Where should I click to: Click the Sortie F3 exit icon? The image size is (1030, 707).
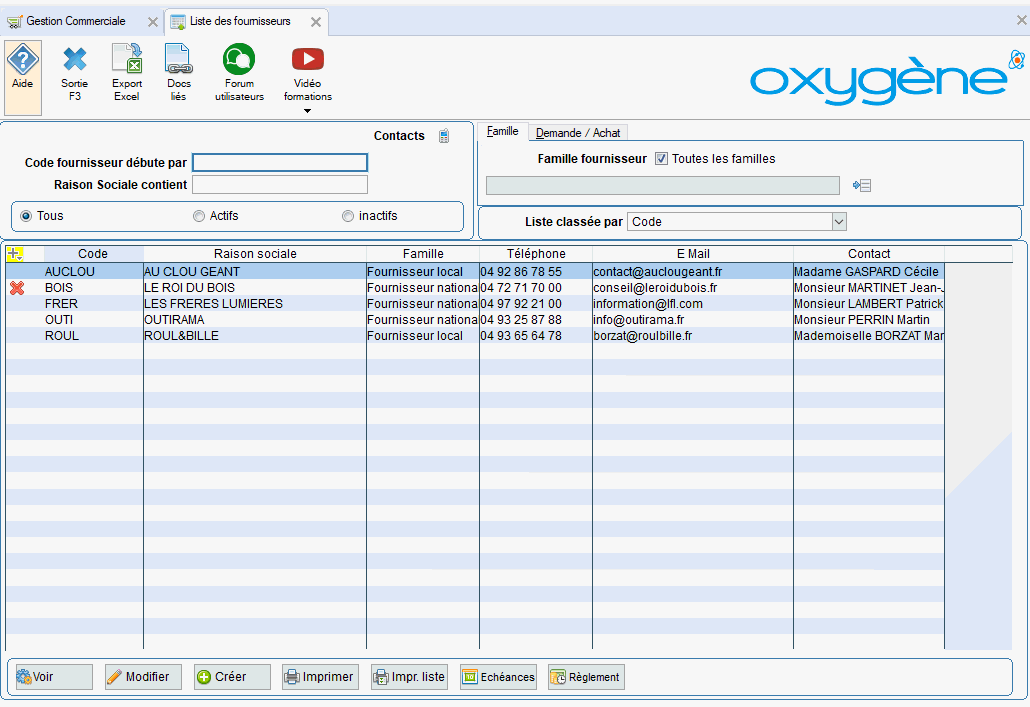75,72
